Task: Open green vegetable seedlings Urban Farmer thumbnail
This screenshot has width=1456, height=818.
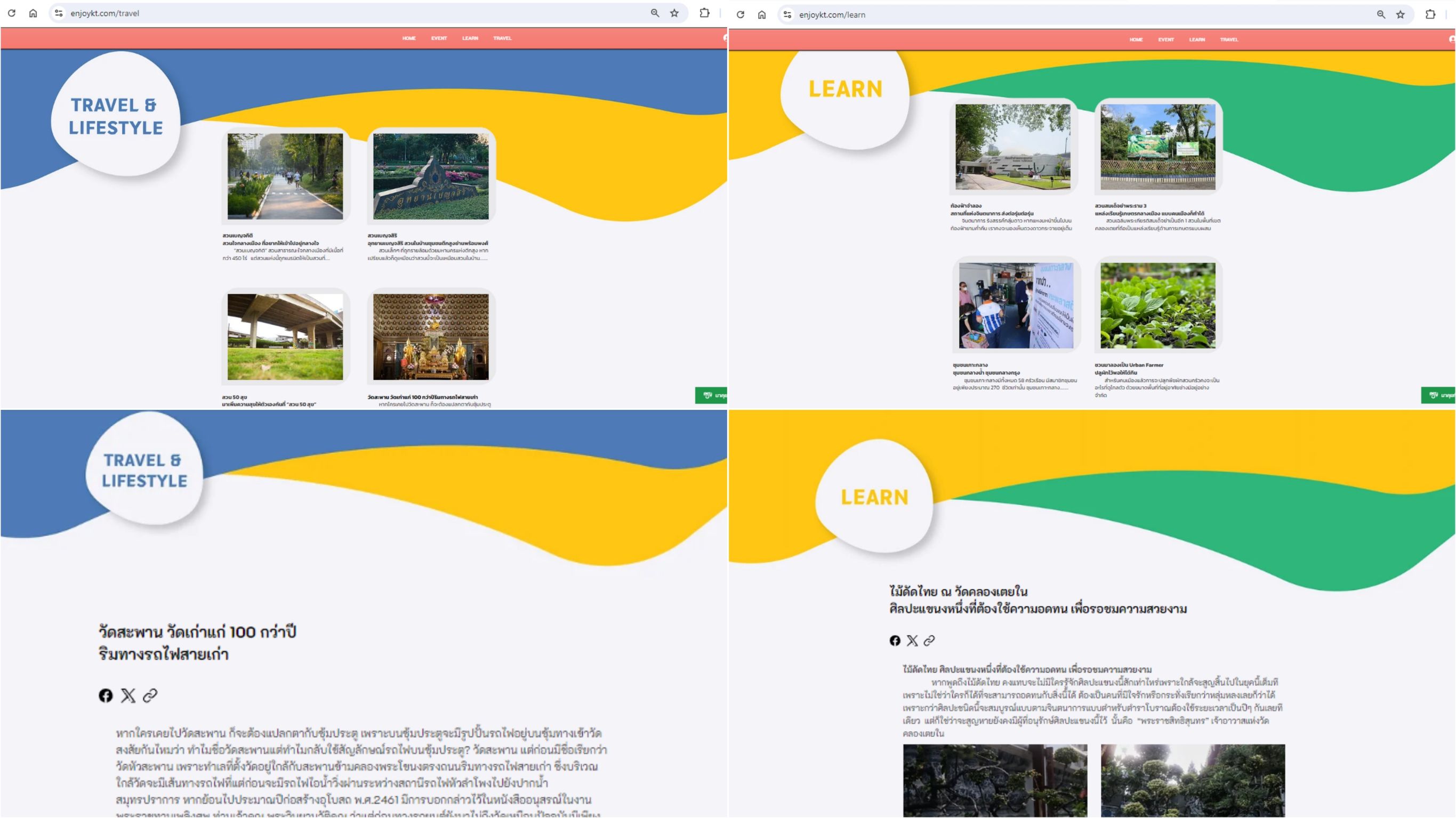Action: tap(1157, 305)
